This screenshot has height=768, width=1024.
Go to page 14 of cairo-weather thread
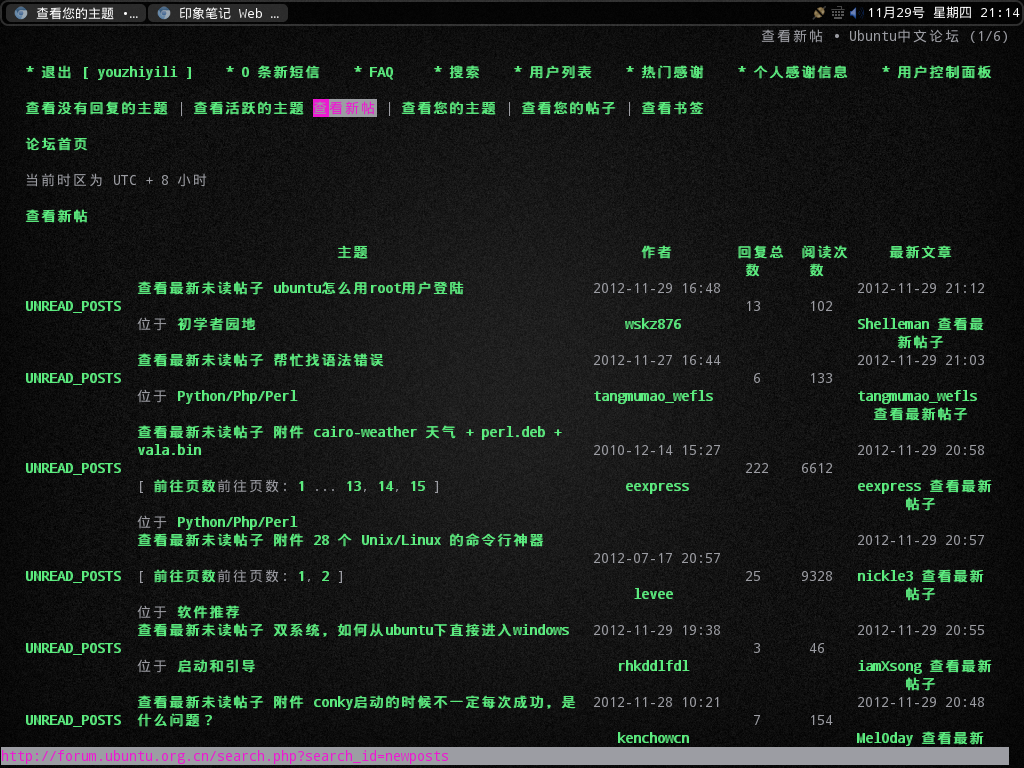pyautogui.click(x=386, y=487)
